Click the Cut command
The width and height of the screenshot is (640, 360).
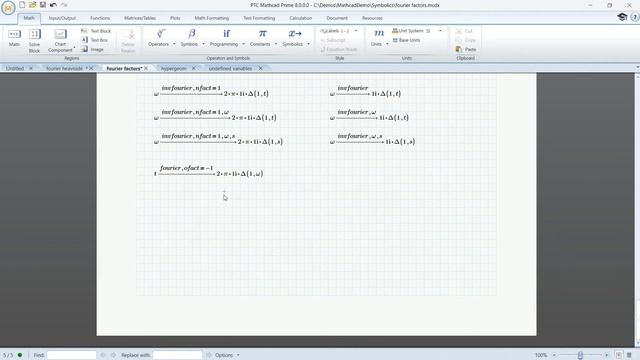coord(464,31)
